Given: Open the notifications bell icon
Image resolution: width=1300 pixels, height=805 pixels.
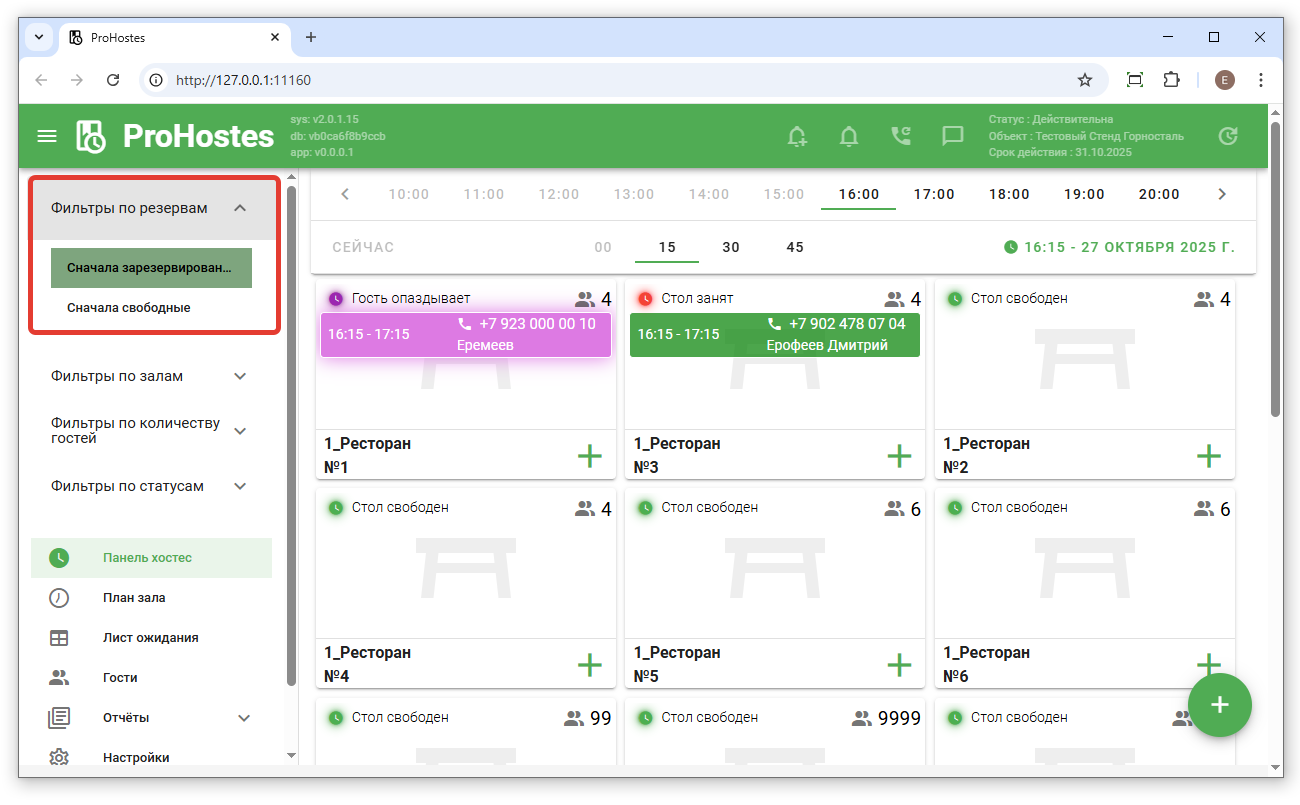Looking at the screenshot, I should click(849, 136).
